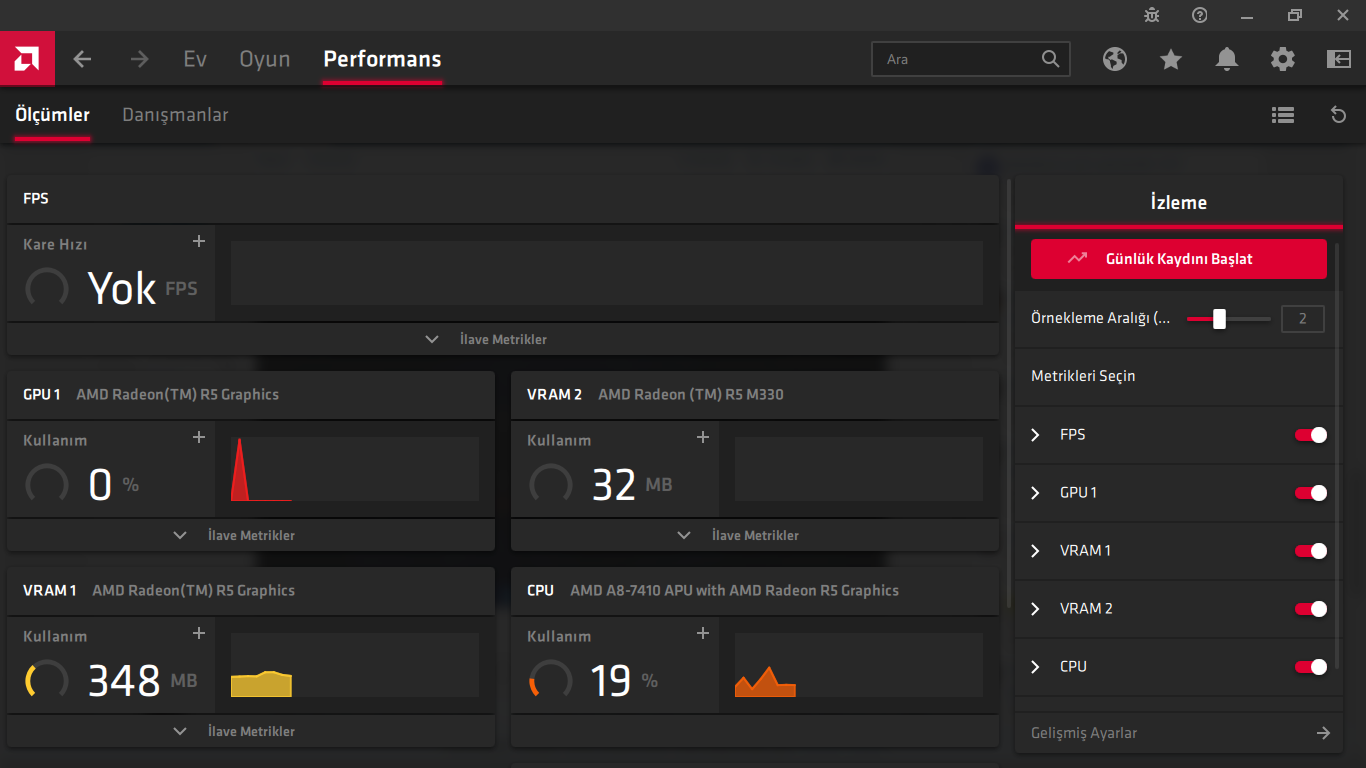The image size is (1366, 768).
Task: Click the "Yok" frame rate value
Action: point(122,289)
